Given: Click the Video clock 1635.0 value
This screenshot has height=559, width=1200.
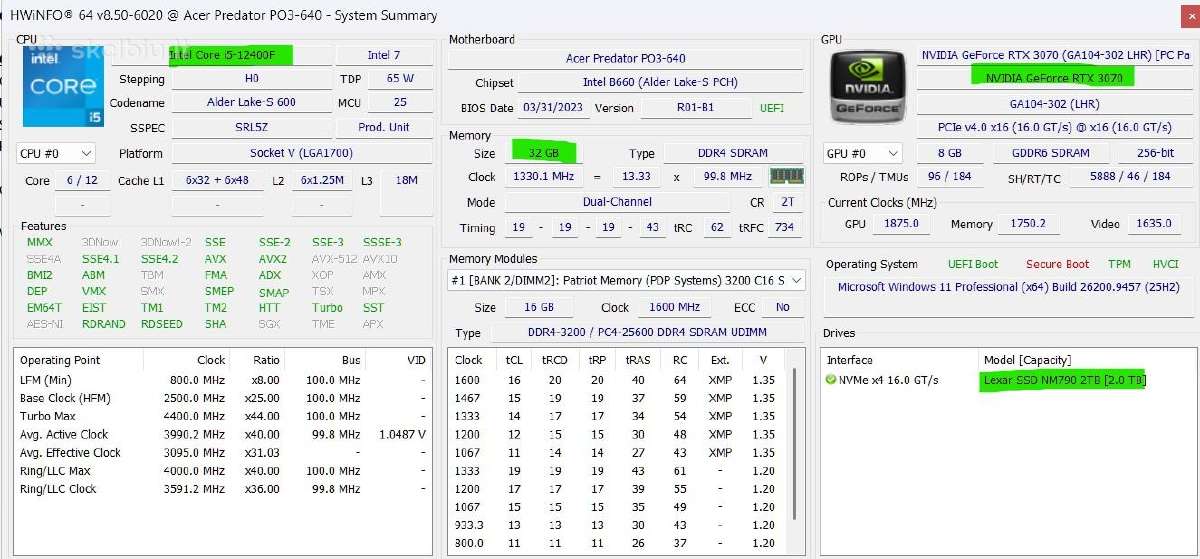Looking at the screenshot, I should pos(1153,224).
